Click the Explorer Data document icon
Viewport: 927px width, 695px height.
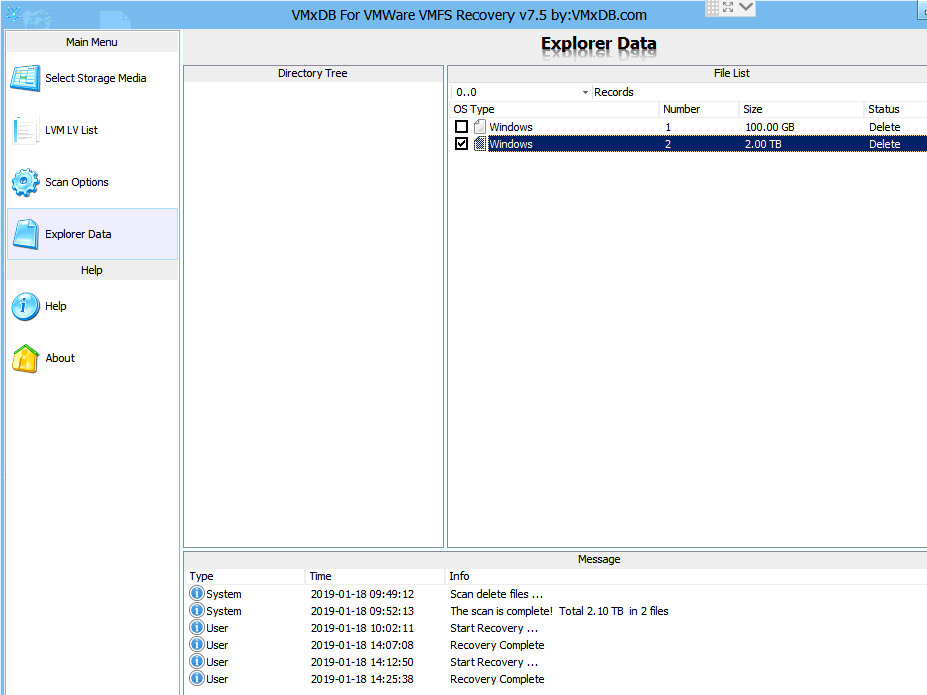pyautogui.click(x=25, y=234)
